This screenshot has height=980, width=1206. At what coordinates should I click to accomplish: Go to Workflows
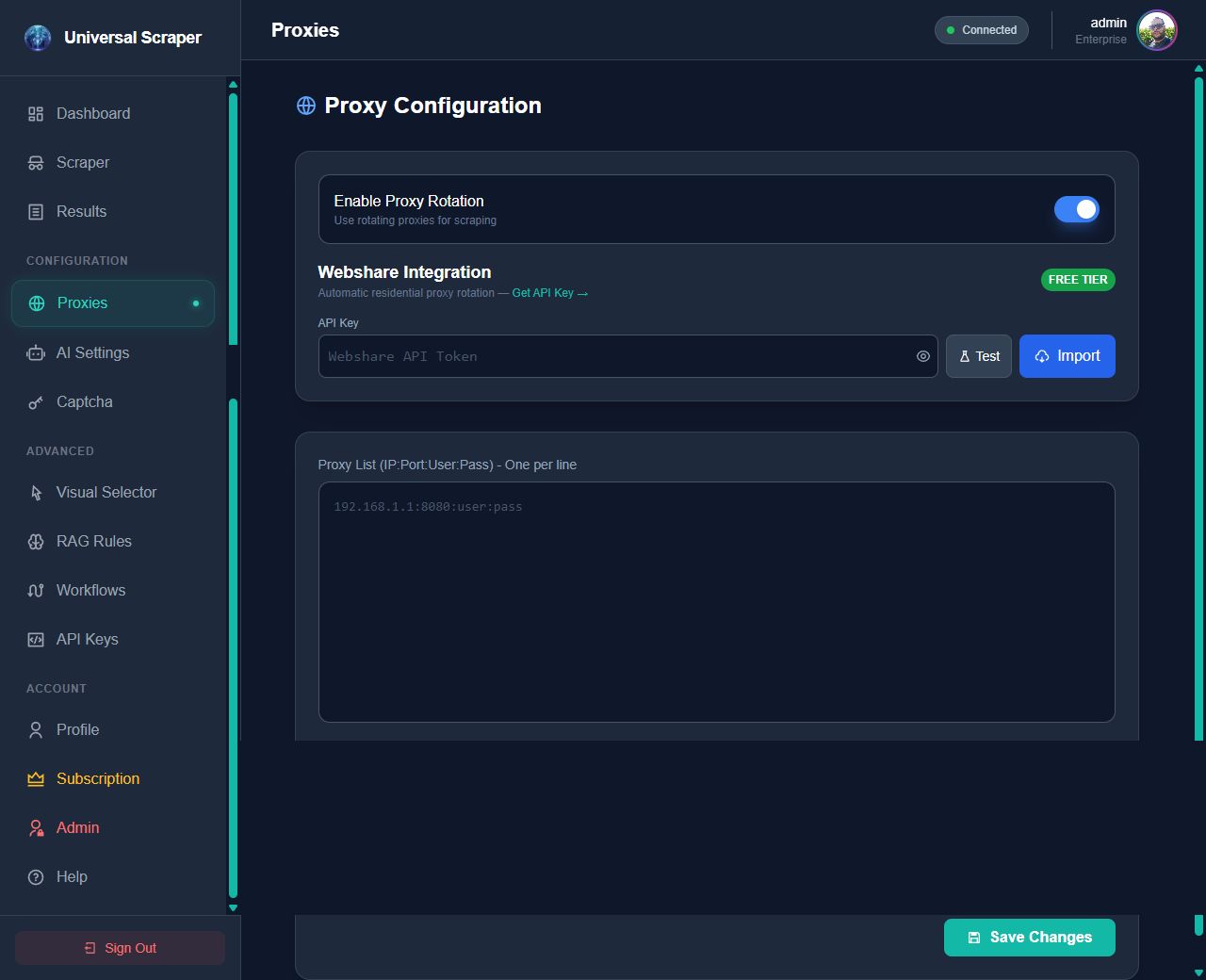pos(113,590)
